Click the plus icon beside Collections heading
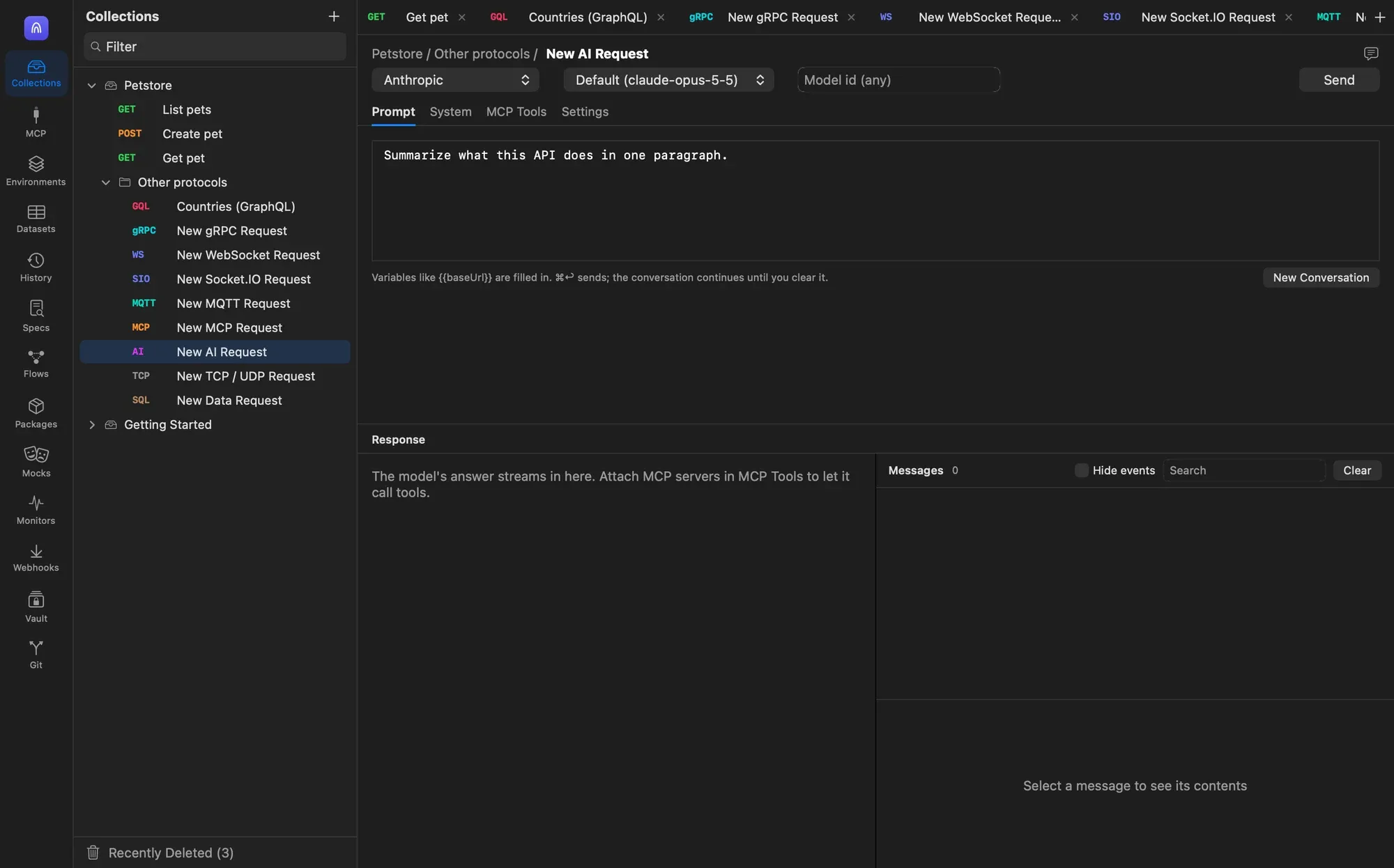Screen dimensions: 1394x868 coord(334,16)
